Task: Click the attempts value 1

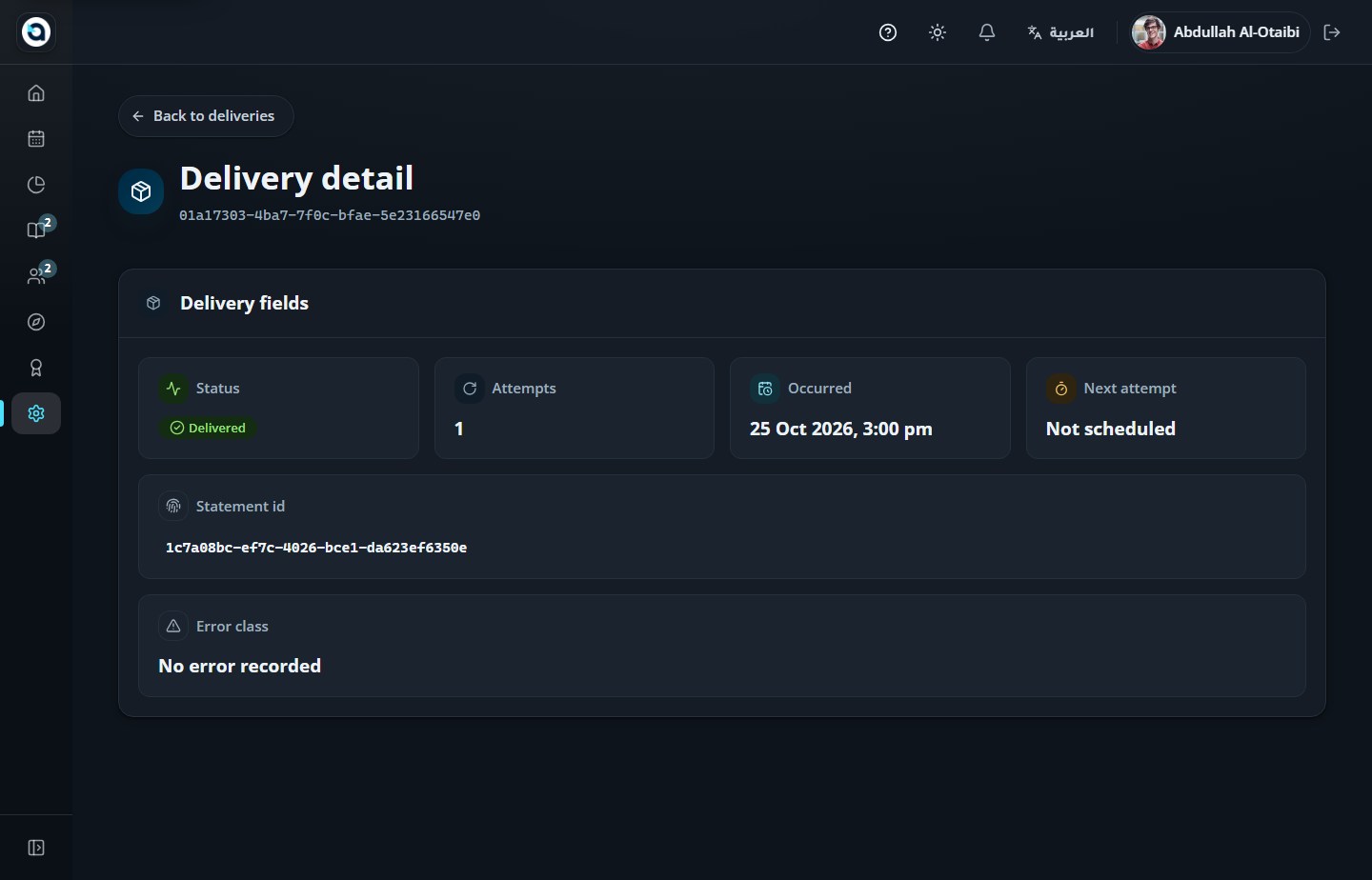Action: tap(459, 430)
